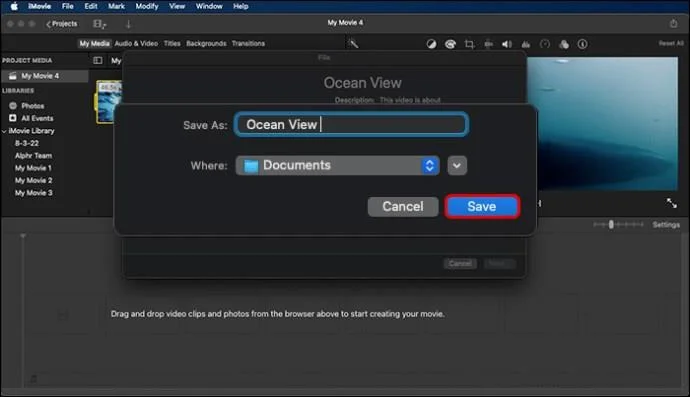Open the View menu
690x397 pixels.
(x=177, y=6)
